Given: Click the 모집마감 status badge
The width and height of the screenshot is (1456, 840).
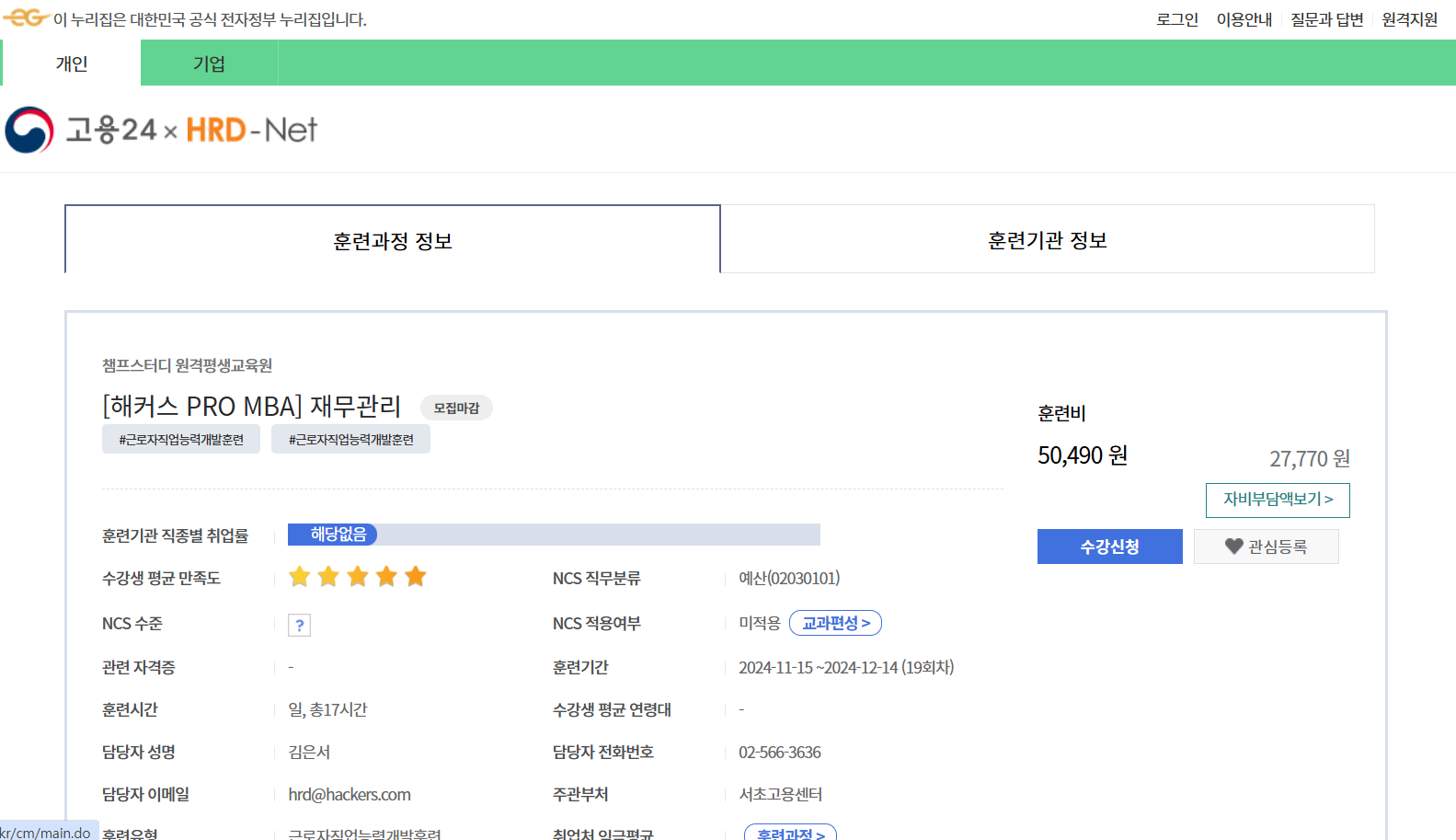Looking at the screenshot, I should 456,408.
